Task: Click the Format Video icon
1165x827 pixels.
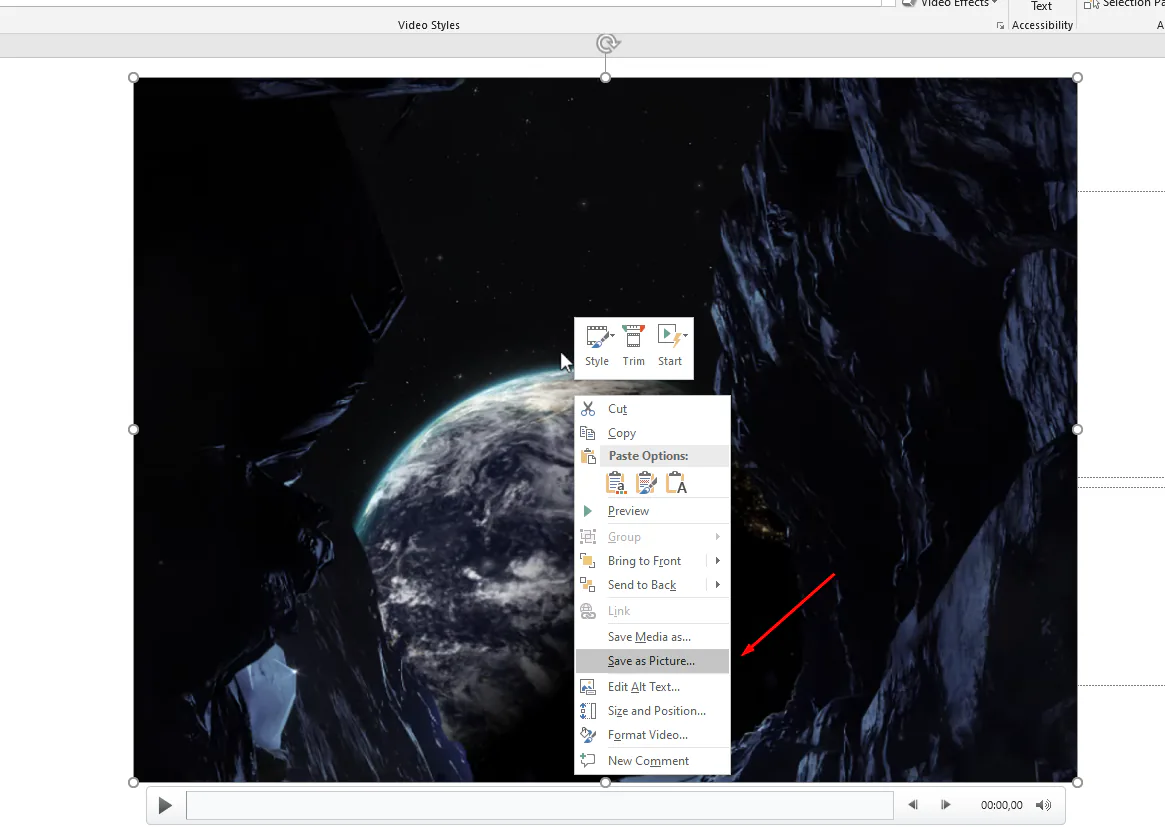Action: pyautogui.click(x=588, y=734)
